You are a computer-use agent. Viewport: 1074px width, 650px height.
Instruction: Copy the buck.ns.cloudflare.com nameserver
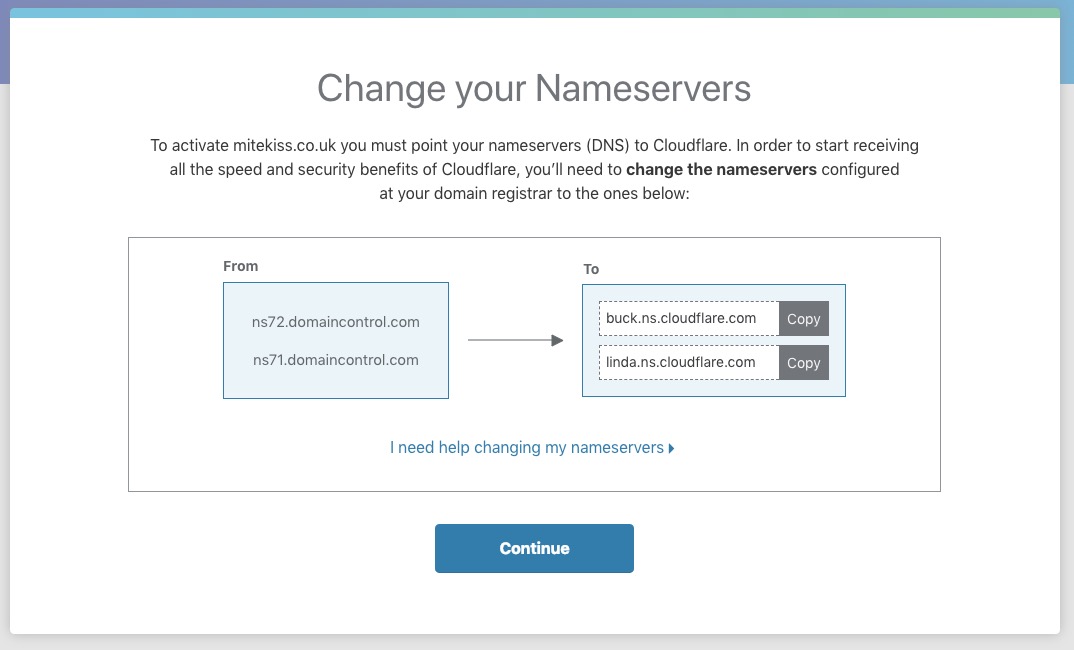click(803, 318)
